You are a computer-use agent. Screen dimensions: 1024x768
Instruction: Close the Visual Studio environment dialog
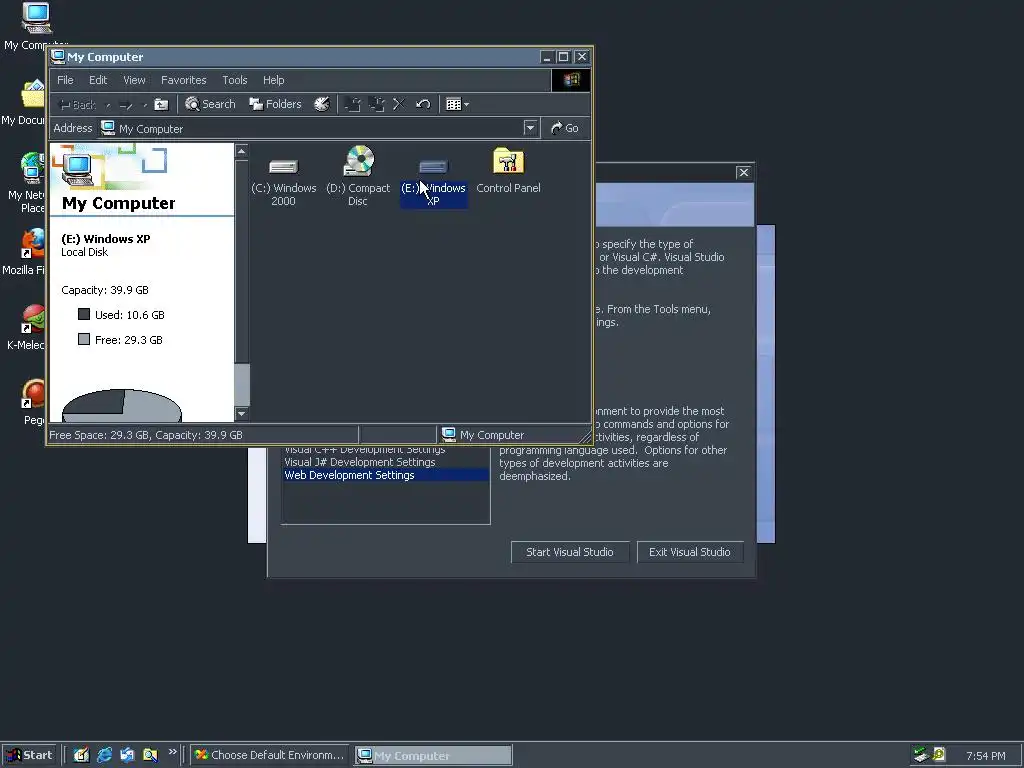pyautogui.click(x=743, y=172)
